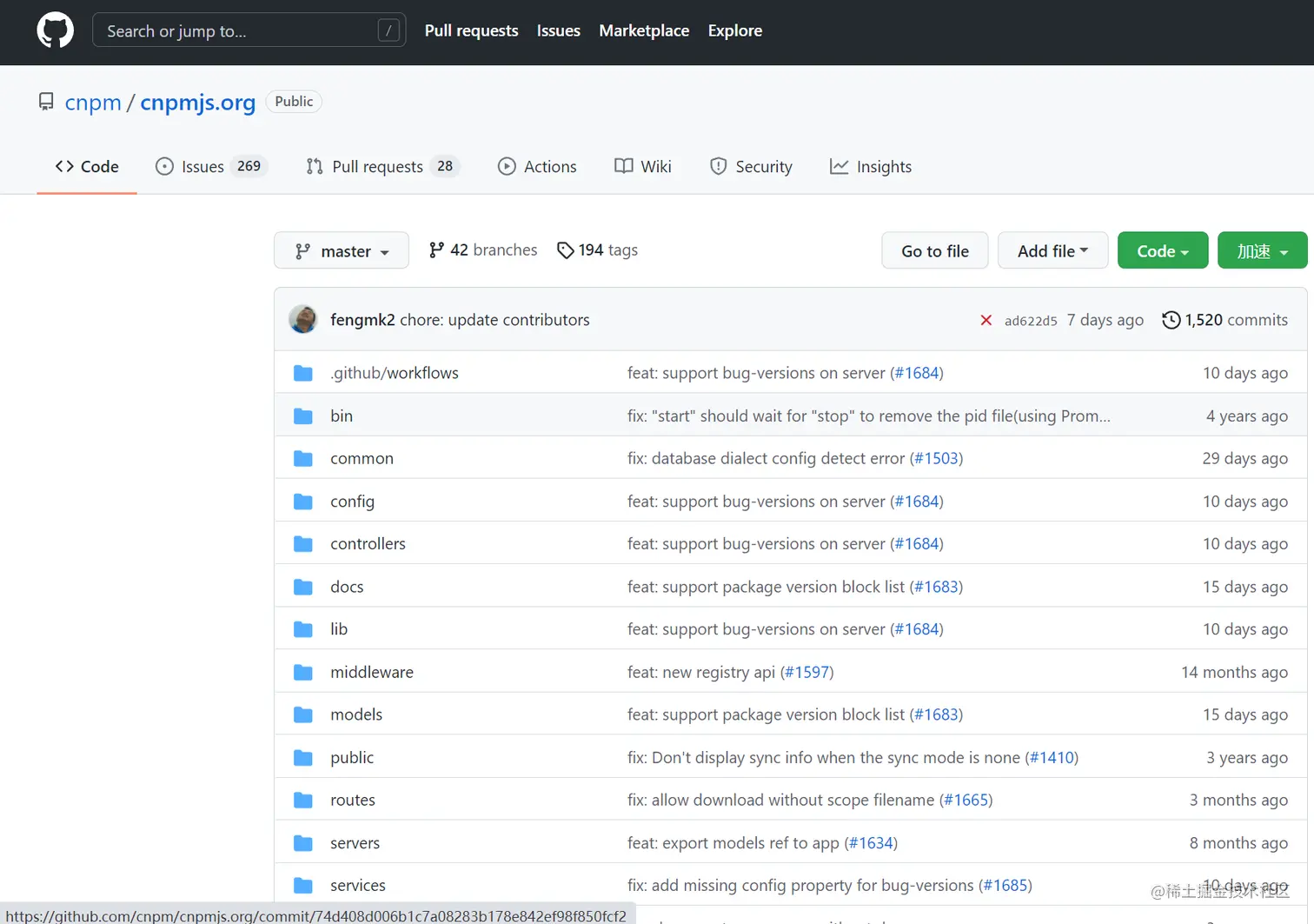Click the Go to file button
The image size is (1314, 924).
click(935, 250)
